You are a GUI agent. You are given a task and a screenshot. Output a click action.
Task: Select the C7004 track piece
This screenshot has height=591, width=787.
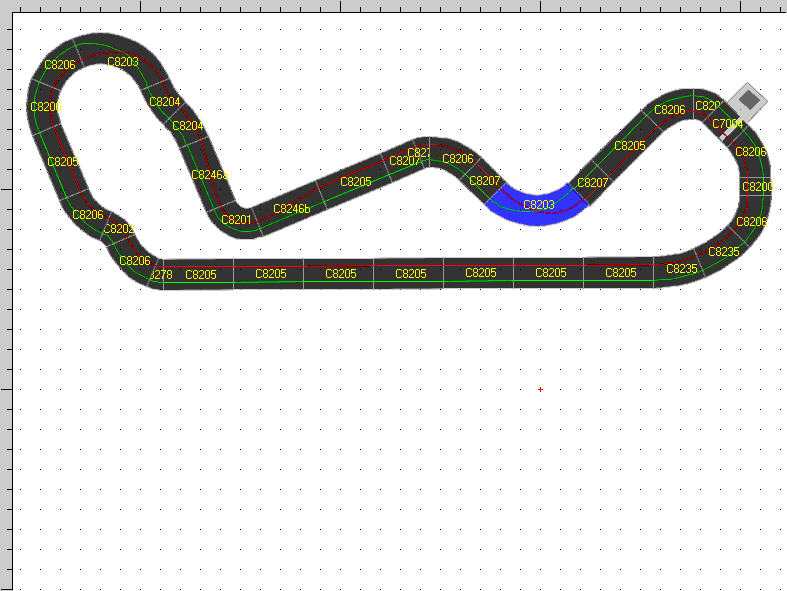click(x=726, y=125)
